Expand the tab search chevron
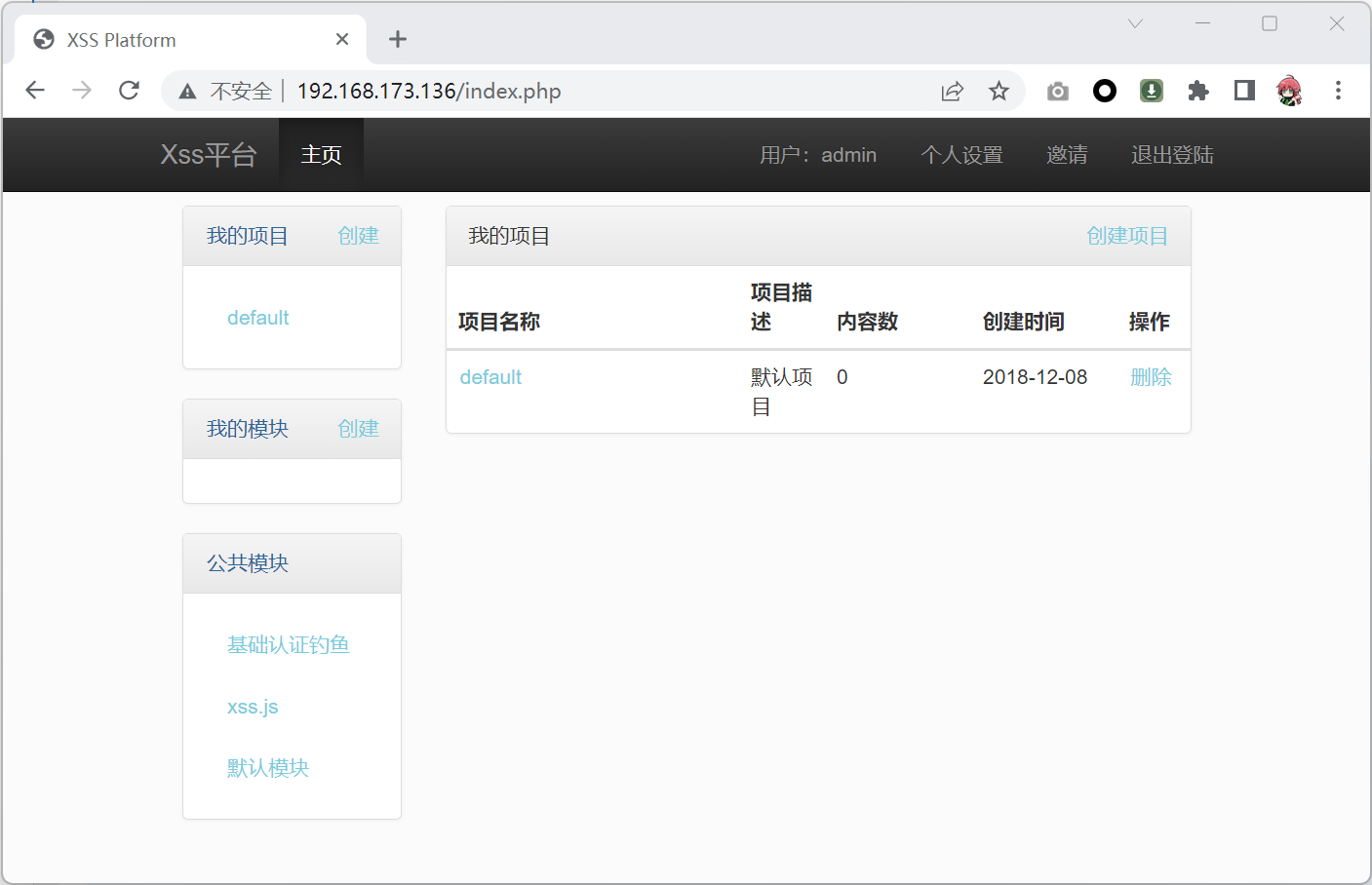Screen dimensions: 1372x885 (x=1135, y=23)
